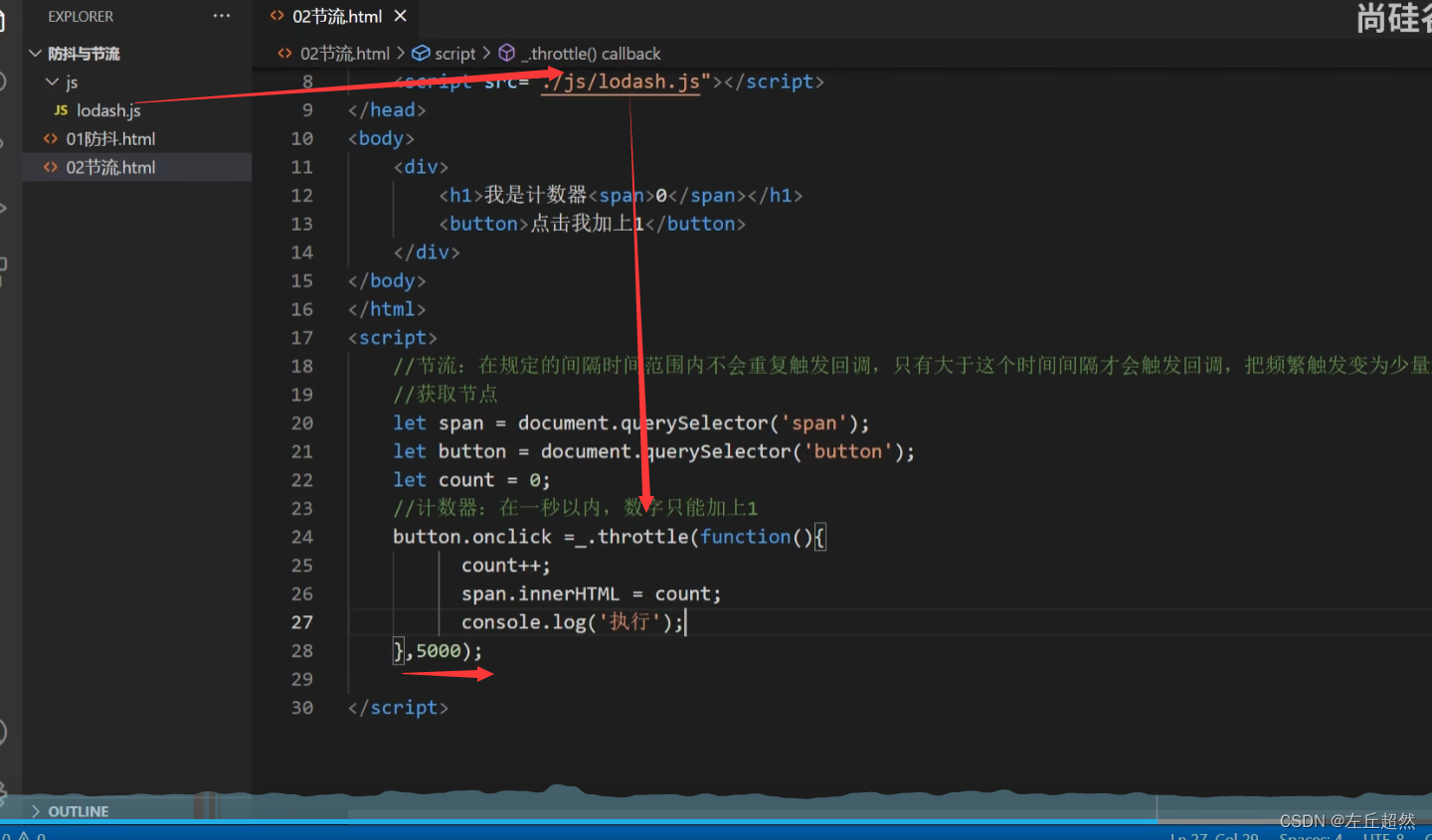
Task: Open 01防抖.html from the file tree
Action: click(110, 139)
